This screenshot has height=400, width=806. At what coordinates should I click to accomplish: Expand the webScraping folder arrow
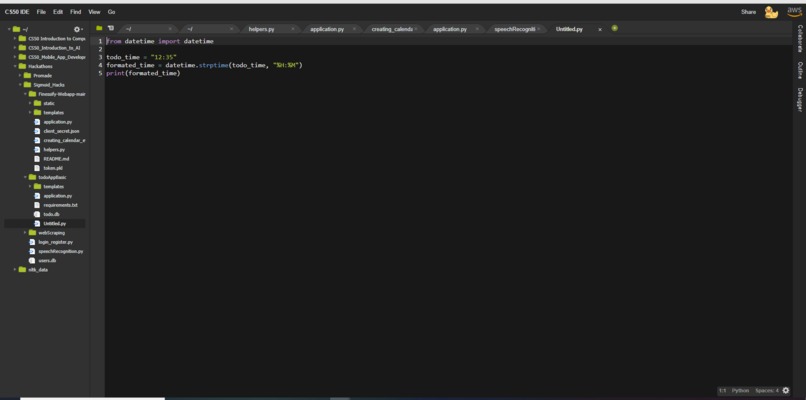(x=25, y=233)
